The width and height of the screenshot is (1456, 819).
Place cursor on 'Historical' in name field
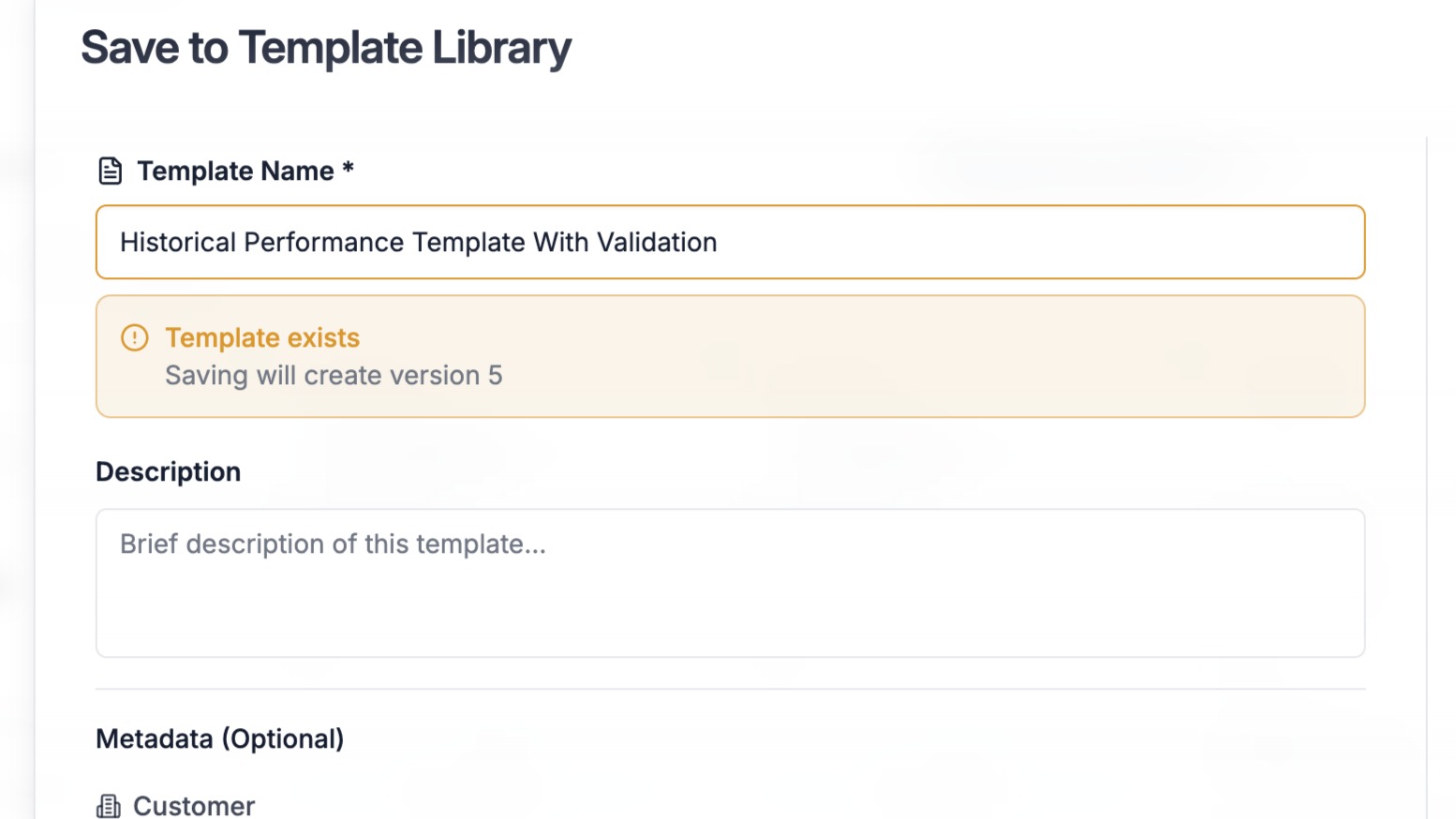click(178, 243)
